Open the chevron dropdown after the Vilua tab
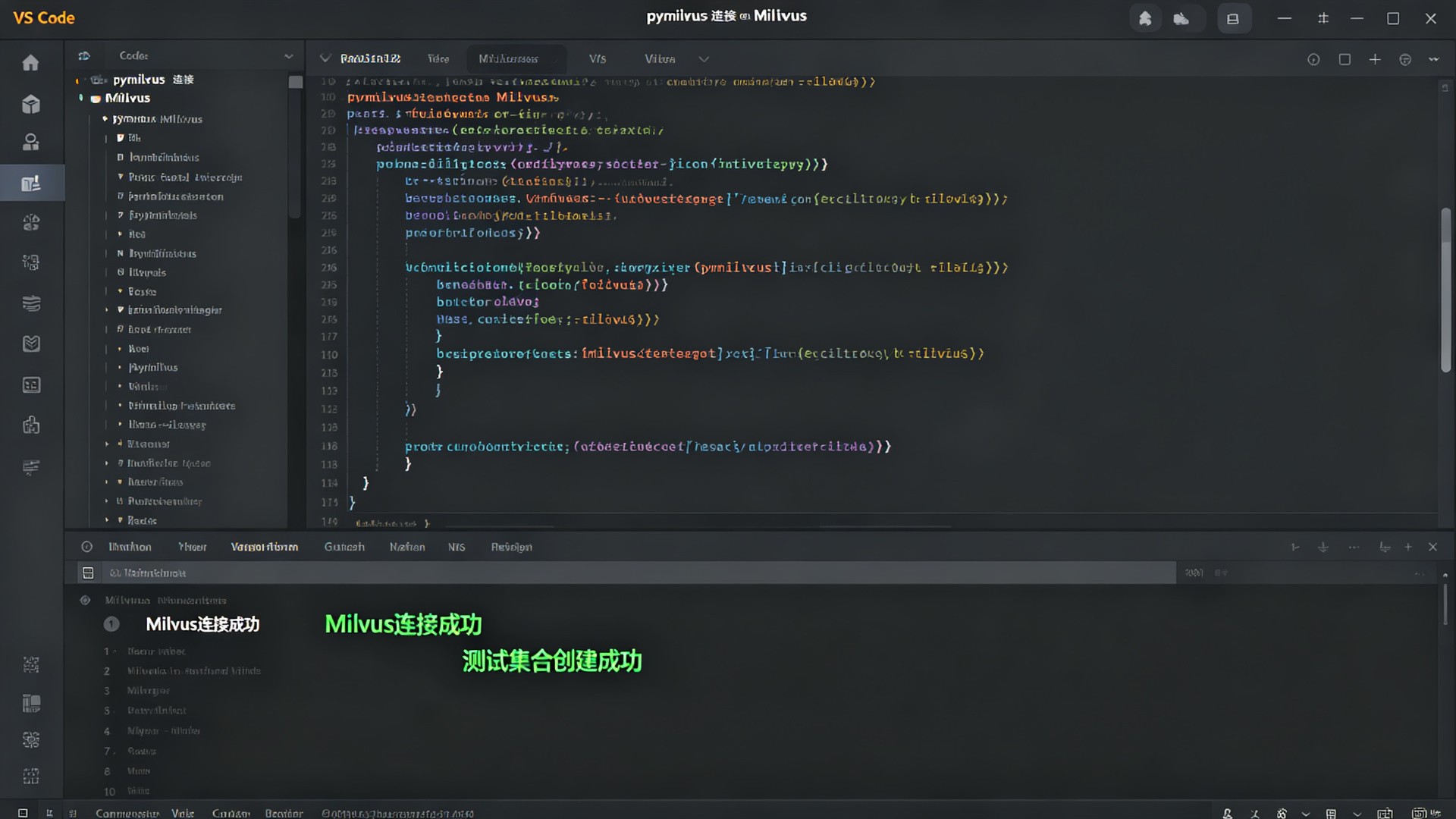Screen dimensions: 1456x819 (x=704, y=59)
